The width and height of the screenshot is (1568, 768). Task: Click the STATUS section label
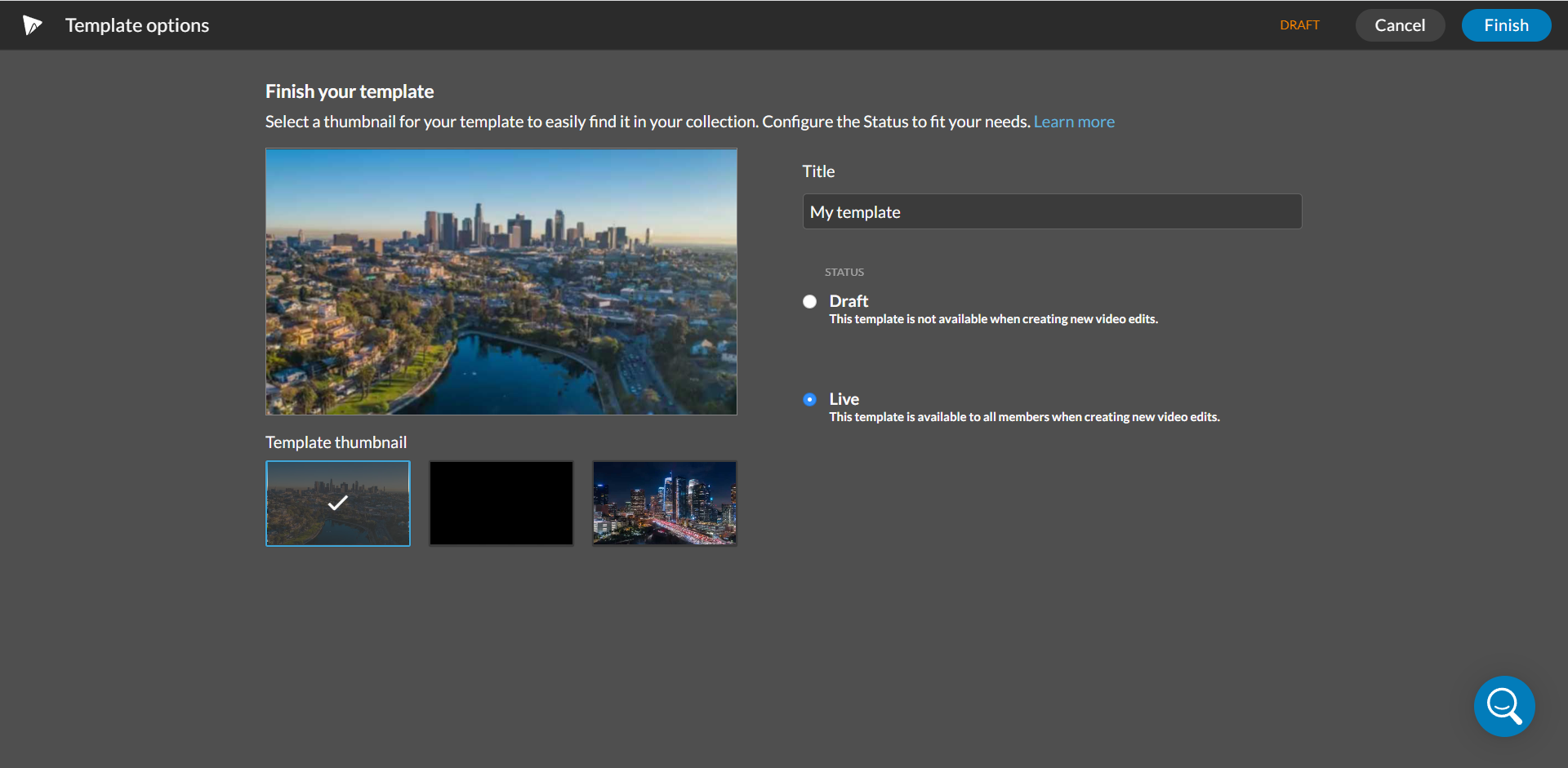click(x=844, y=272)
